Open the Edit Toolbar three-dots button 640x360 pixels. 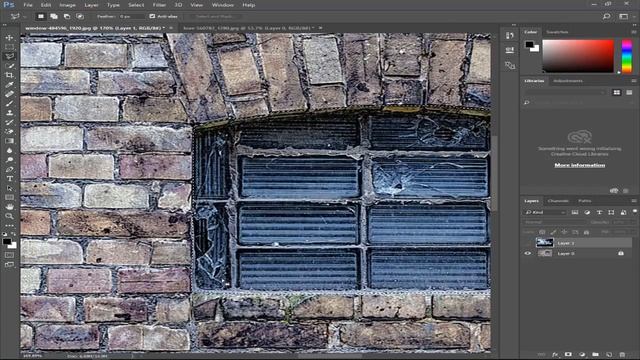[9, 226]
